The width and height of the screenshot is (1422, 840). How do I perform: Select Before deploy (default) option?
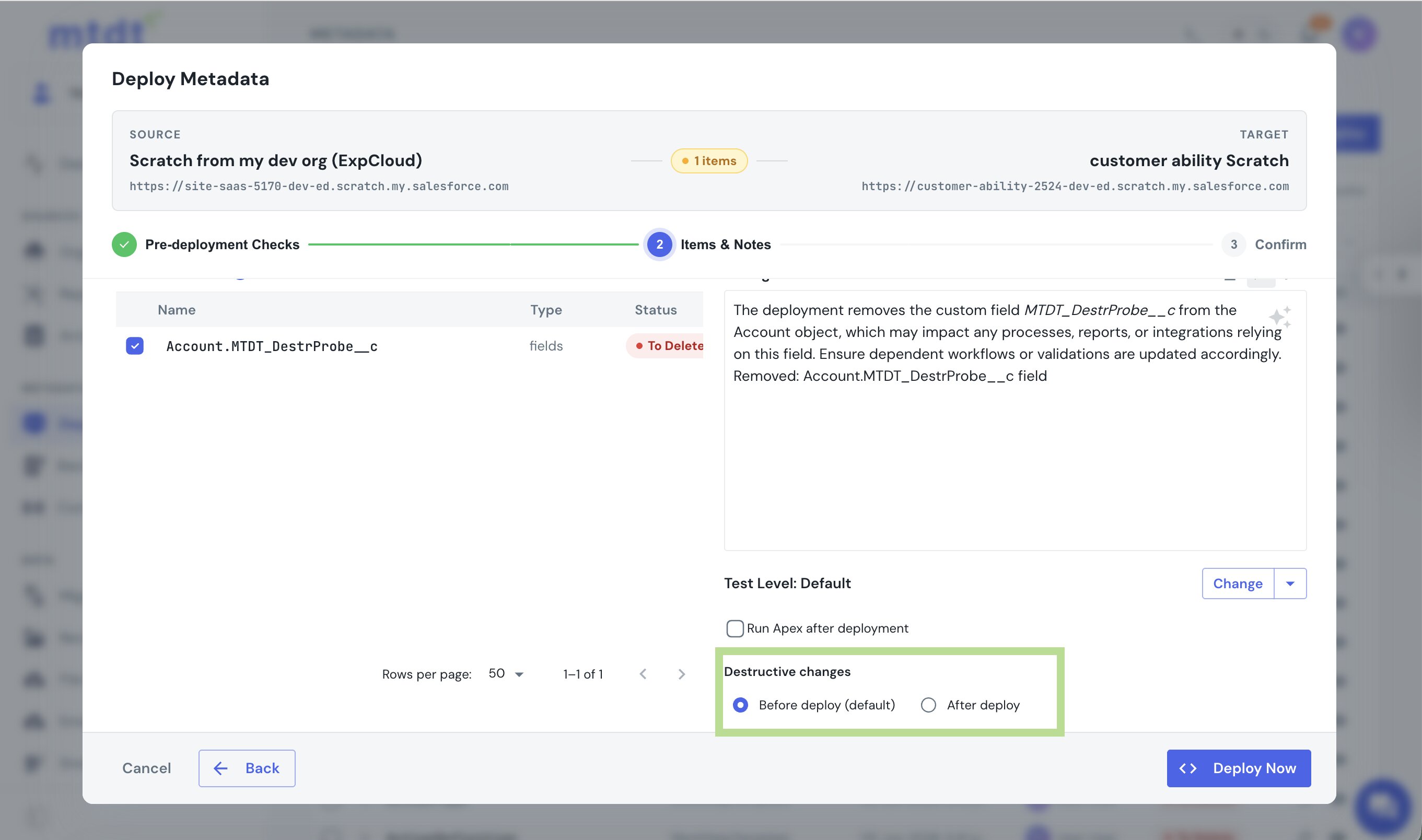point(740,705)
